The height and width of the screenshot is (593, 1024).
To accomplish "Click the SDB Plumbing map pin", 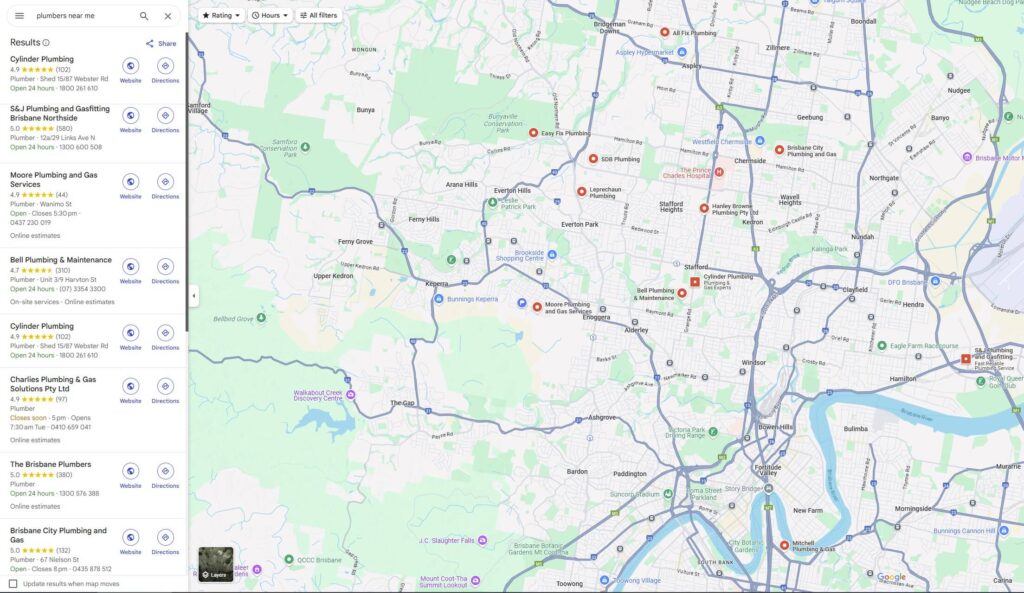I will pyautogui.click(x=593, y=159).
